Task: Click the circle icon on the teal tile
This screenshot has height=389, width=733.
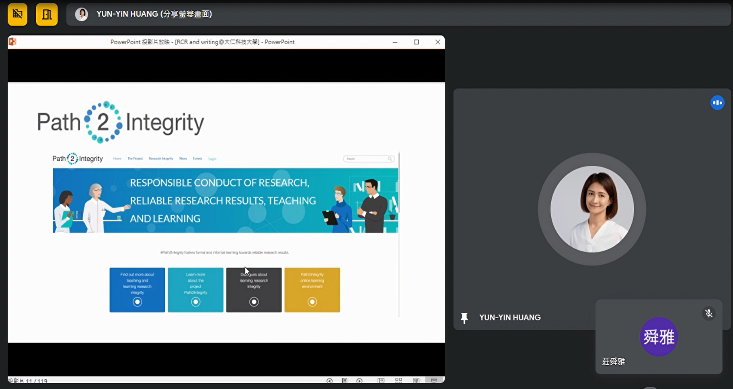Action: (x=195, y=302)
